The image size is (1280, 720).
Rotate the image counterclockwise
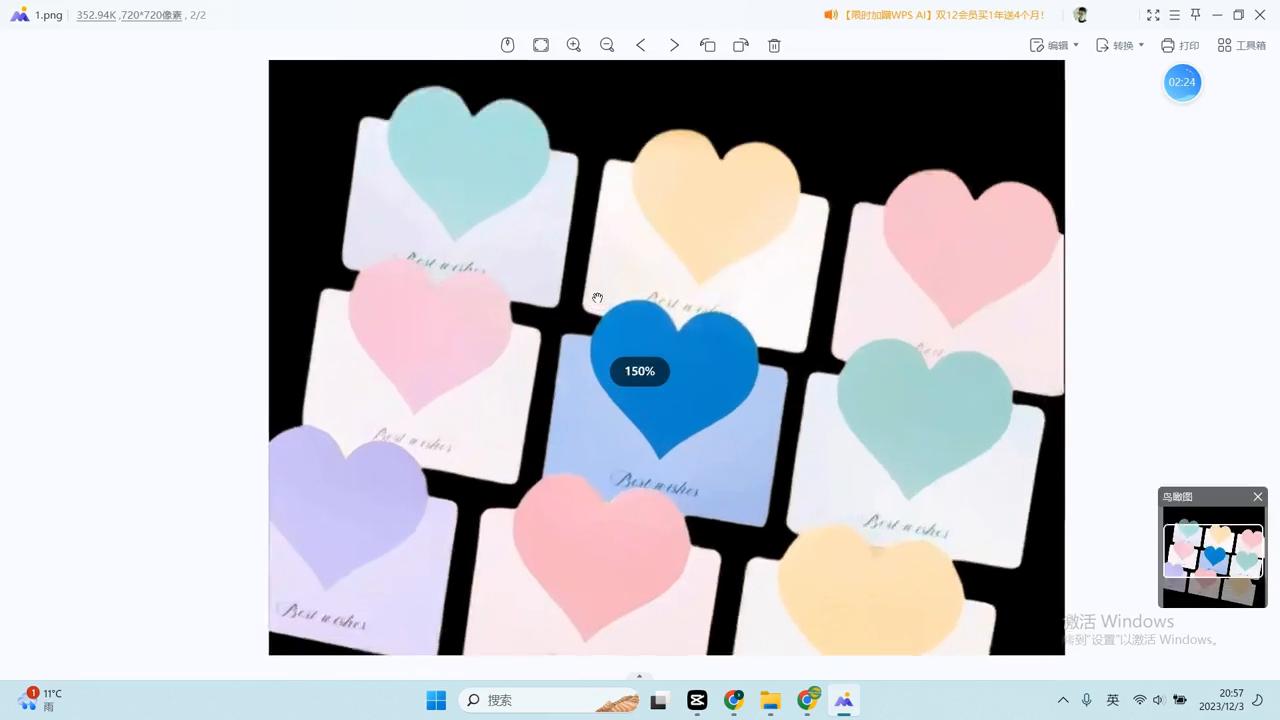point(708,45)
